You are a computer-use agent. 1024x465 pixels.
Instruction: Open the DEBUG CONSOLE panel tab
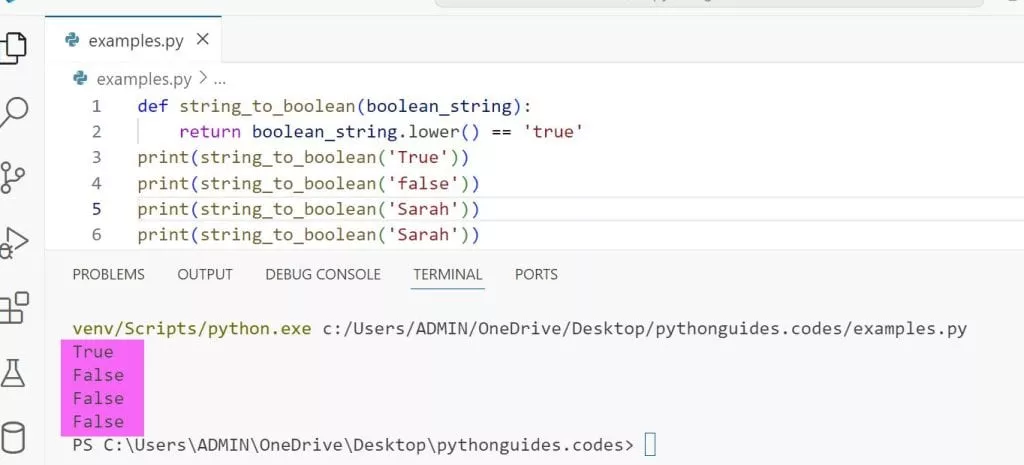click(x=323, y=274)
